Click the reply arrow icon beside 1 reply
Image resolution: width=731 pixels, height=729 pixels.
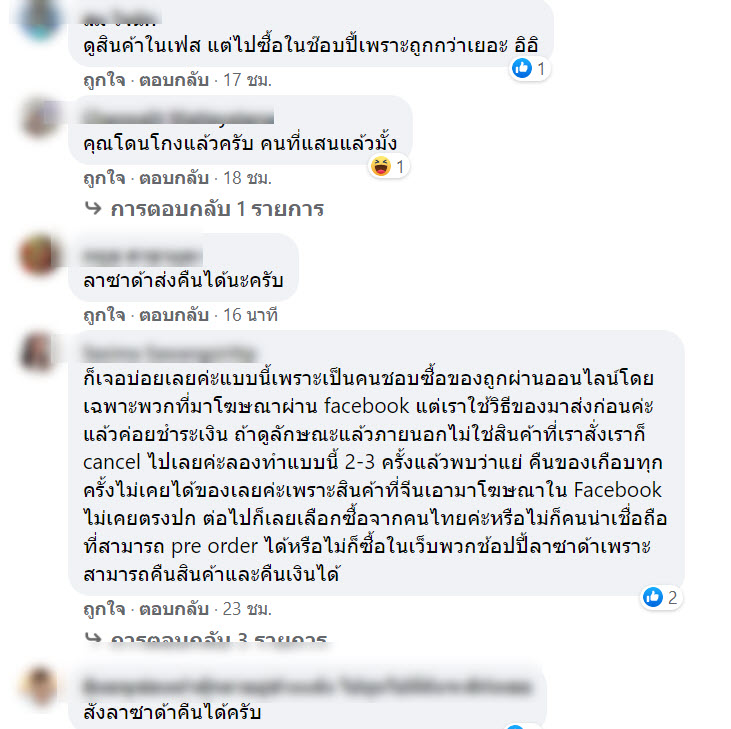[93, 208]
